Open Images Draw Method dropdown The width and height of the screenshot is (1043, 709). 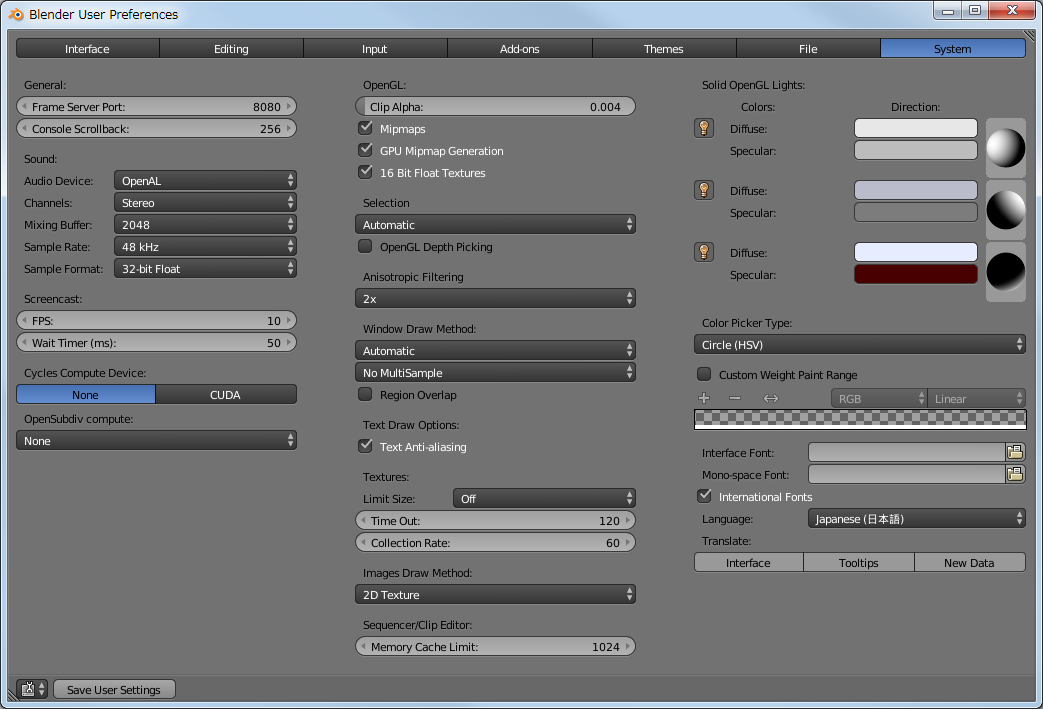pyautogui.click(x=496, y=594)
